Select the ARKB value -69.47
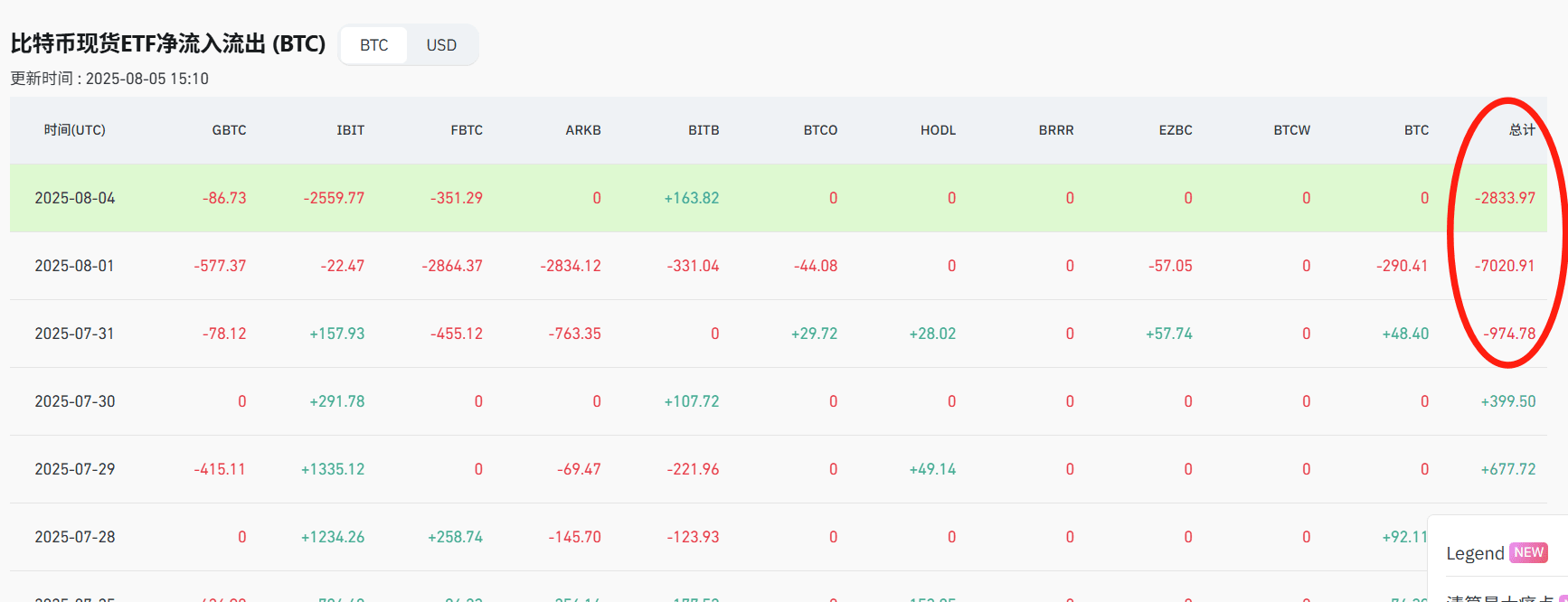 click(580, 469)
